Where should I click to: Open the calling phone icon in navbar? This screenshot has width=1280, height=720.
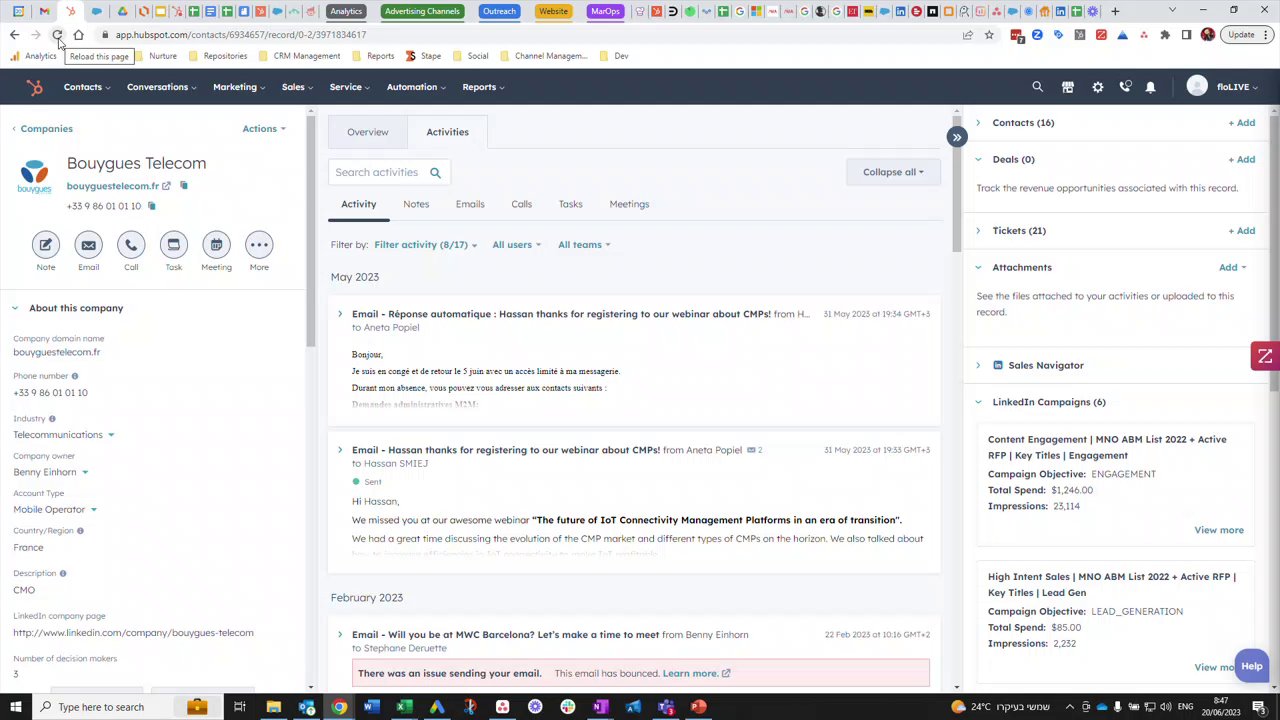tap(1125, 87)
